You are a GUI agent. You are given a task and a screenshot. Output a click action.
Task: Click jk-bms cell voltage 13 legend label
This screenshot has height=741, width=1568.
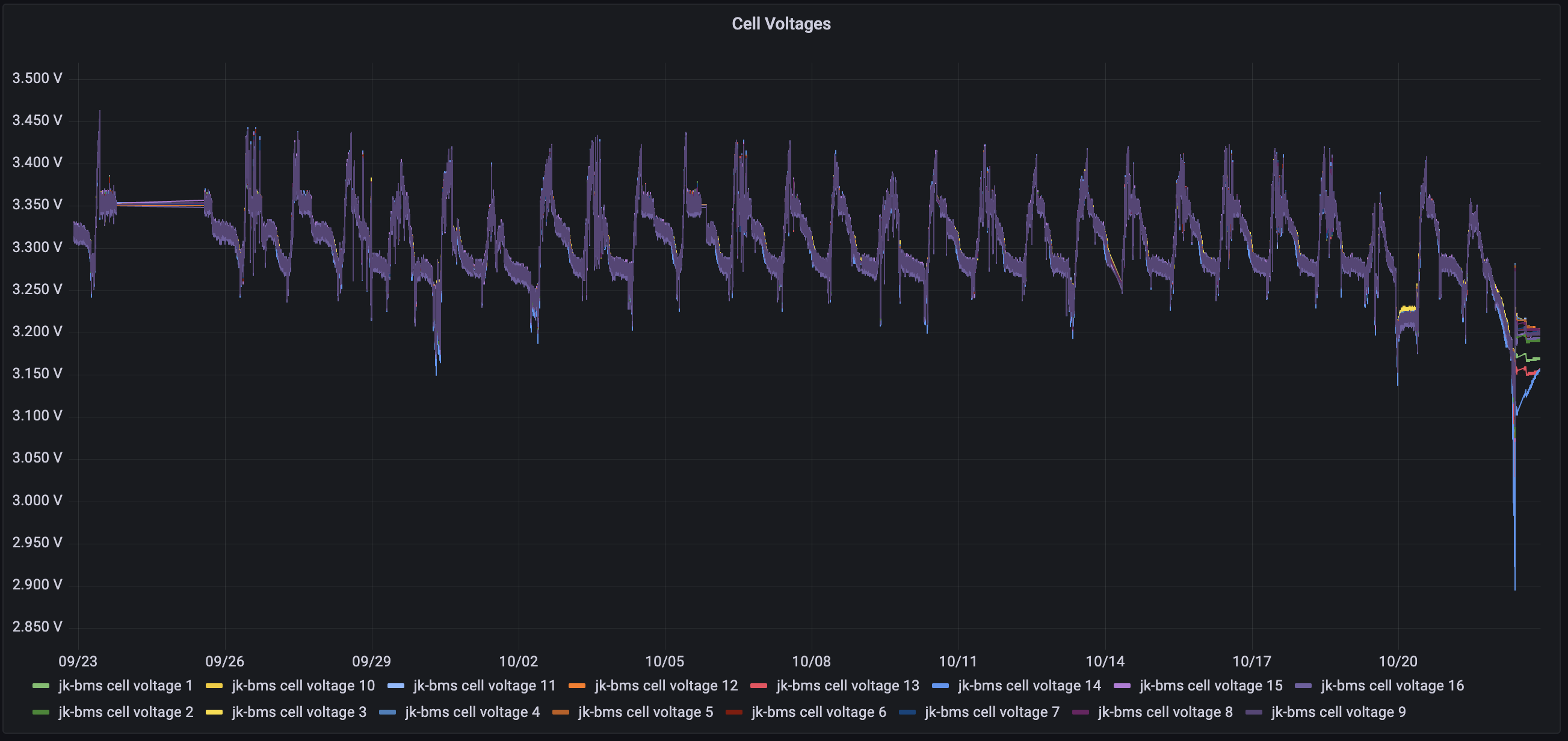(847, 686)
